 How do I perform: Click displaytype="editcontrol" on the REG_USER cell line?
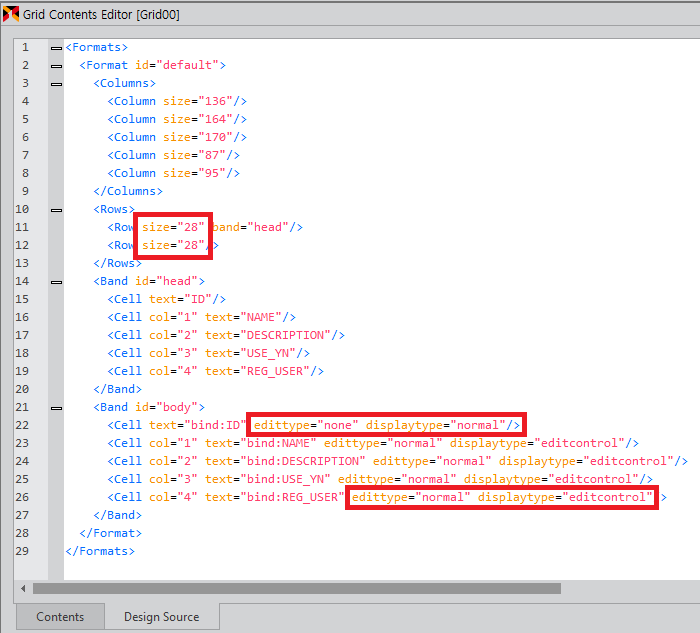click(x=565, y=497)
